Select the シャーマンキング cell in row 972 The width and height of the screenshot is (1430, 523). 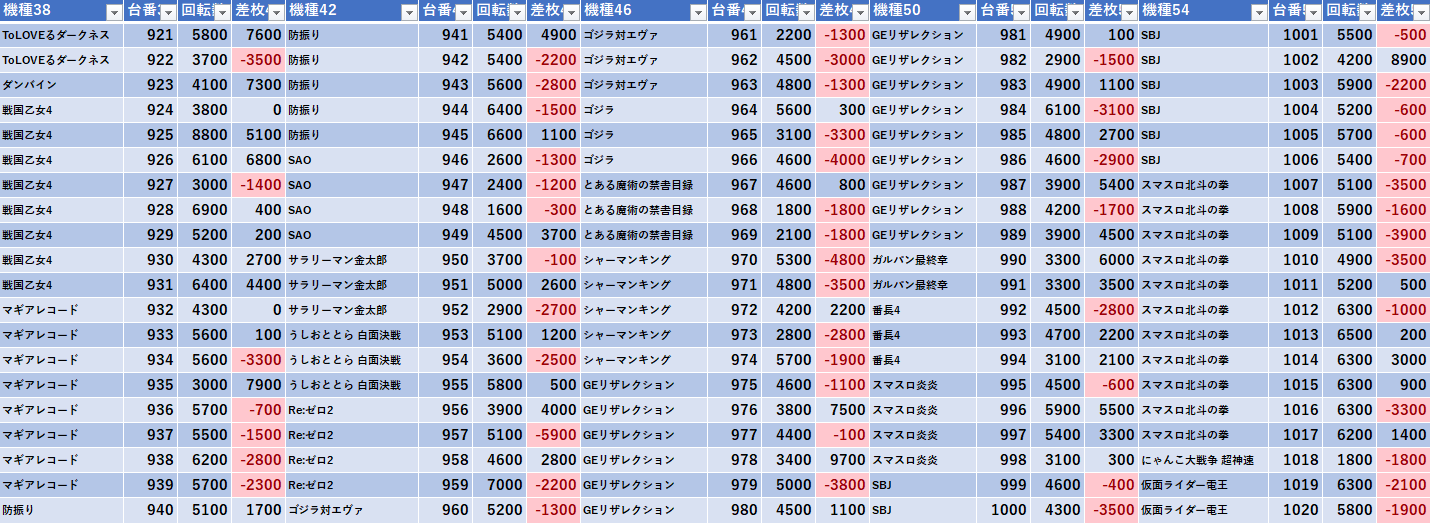(x=644, y=310)
